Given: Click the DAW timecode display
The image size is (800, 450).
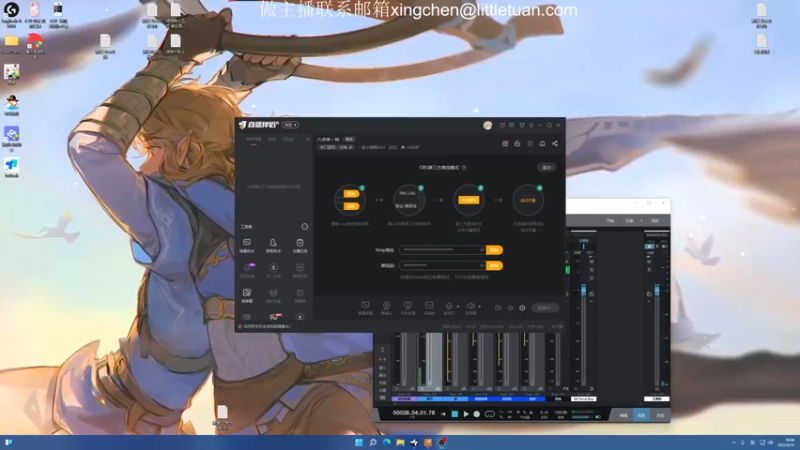Looking at the screenshot, I should [x=414, y=413].
